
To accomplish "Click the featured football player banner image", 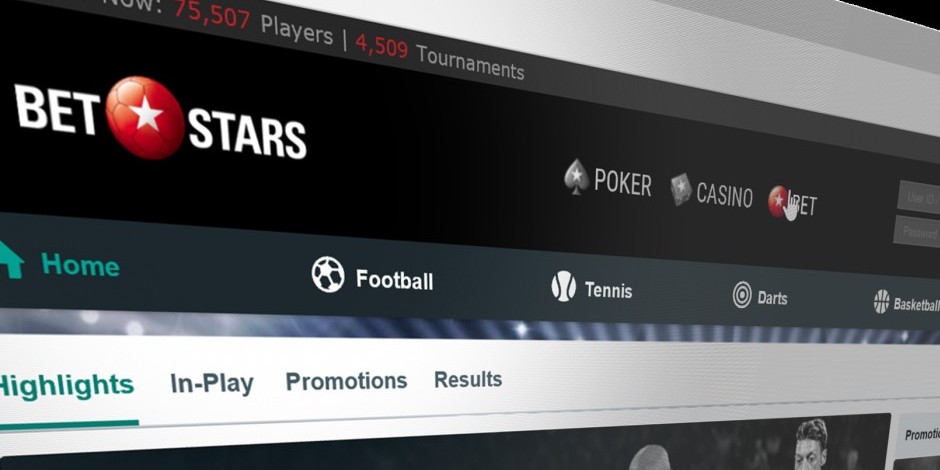I will (x=445, y=442).
